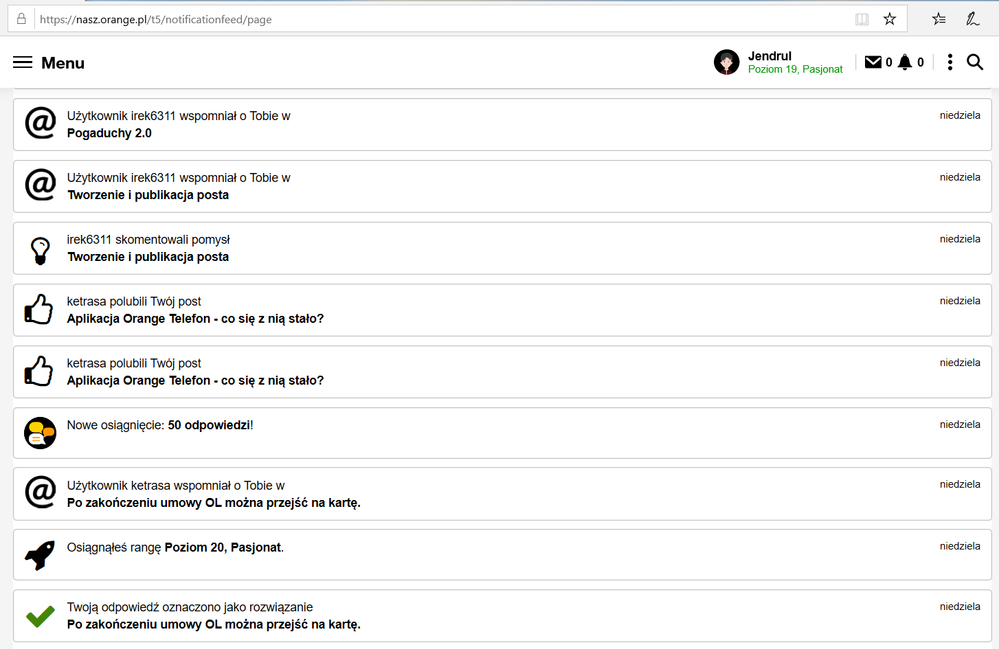Click the browser favorites star icon
This screenshot has width=999, height=649.
pyautogui.click(x=890, y=19)
